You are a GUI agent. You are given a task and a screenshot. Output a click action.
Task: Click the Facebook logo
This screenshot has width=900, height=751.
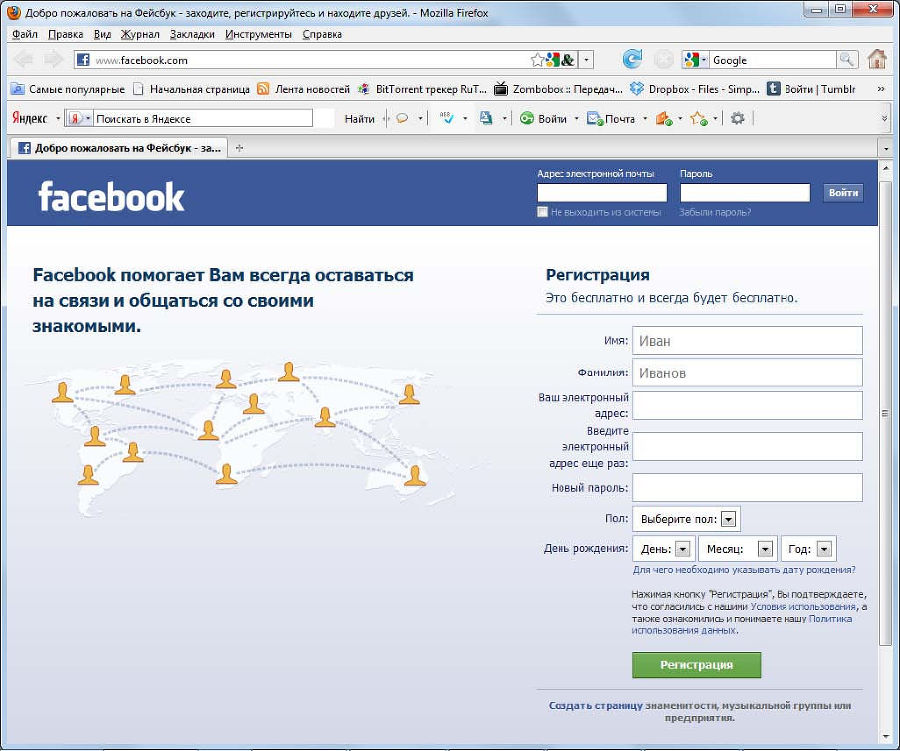click(111, 196)
